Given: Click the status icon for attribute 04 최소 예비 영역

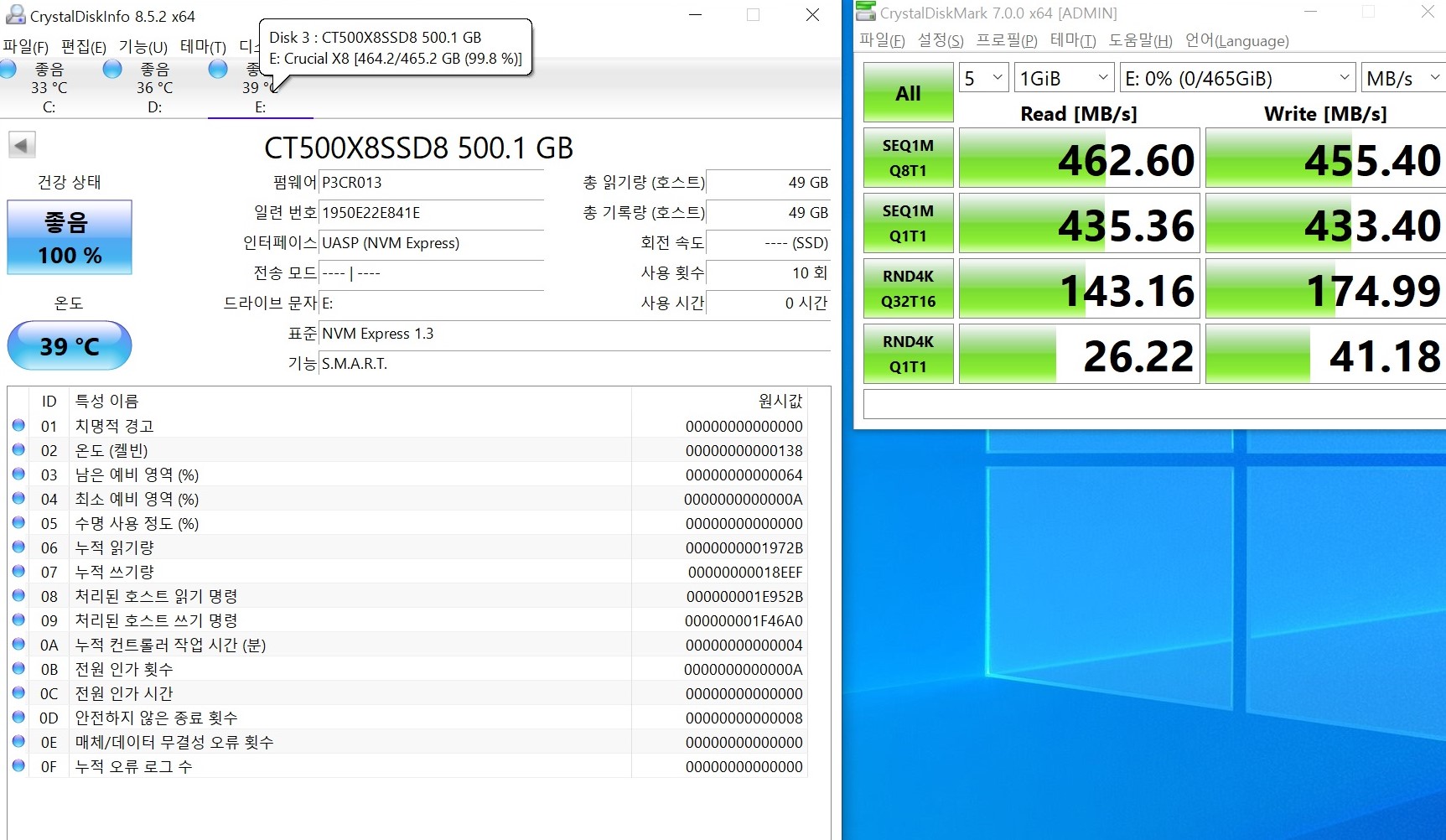Looking at the screenshot, I should pyautogui.click(x=18, y=498).
